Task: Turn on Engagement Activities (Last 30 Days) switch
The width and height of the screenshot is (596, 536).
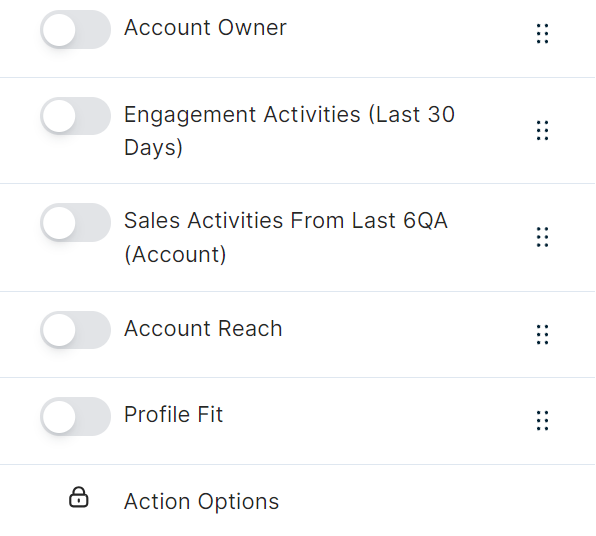Action: tap(76, 116)
